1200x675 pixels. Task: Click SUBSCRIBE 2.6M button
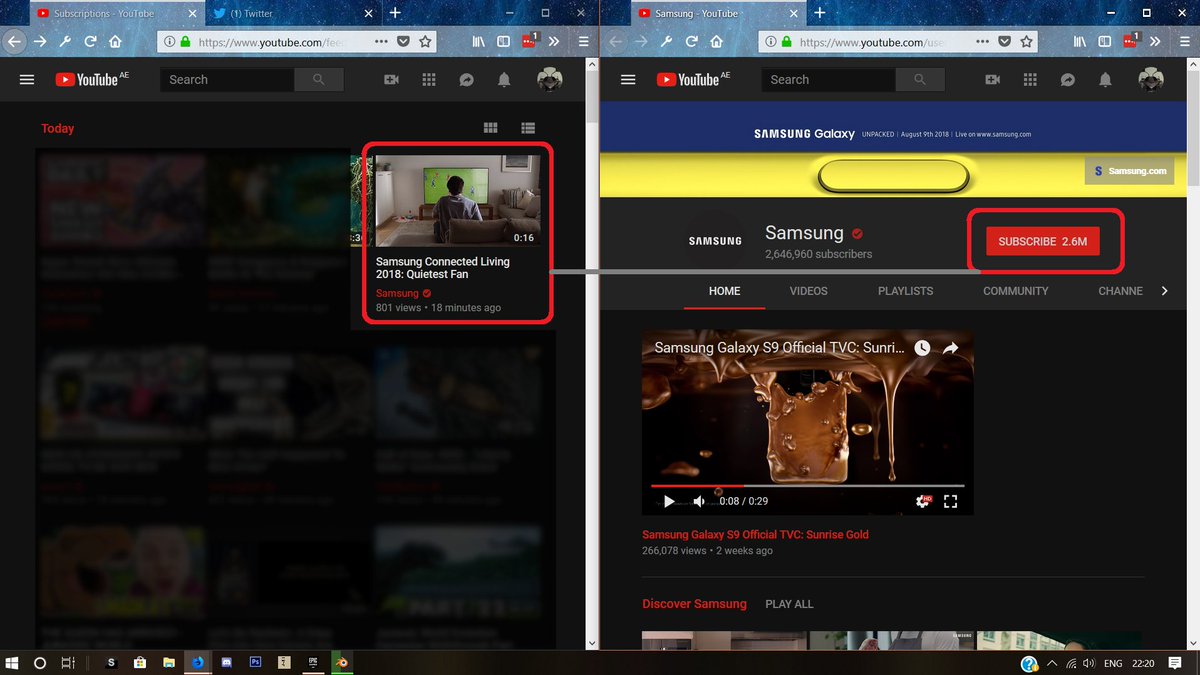coord(1043,242)
